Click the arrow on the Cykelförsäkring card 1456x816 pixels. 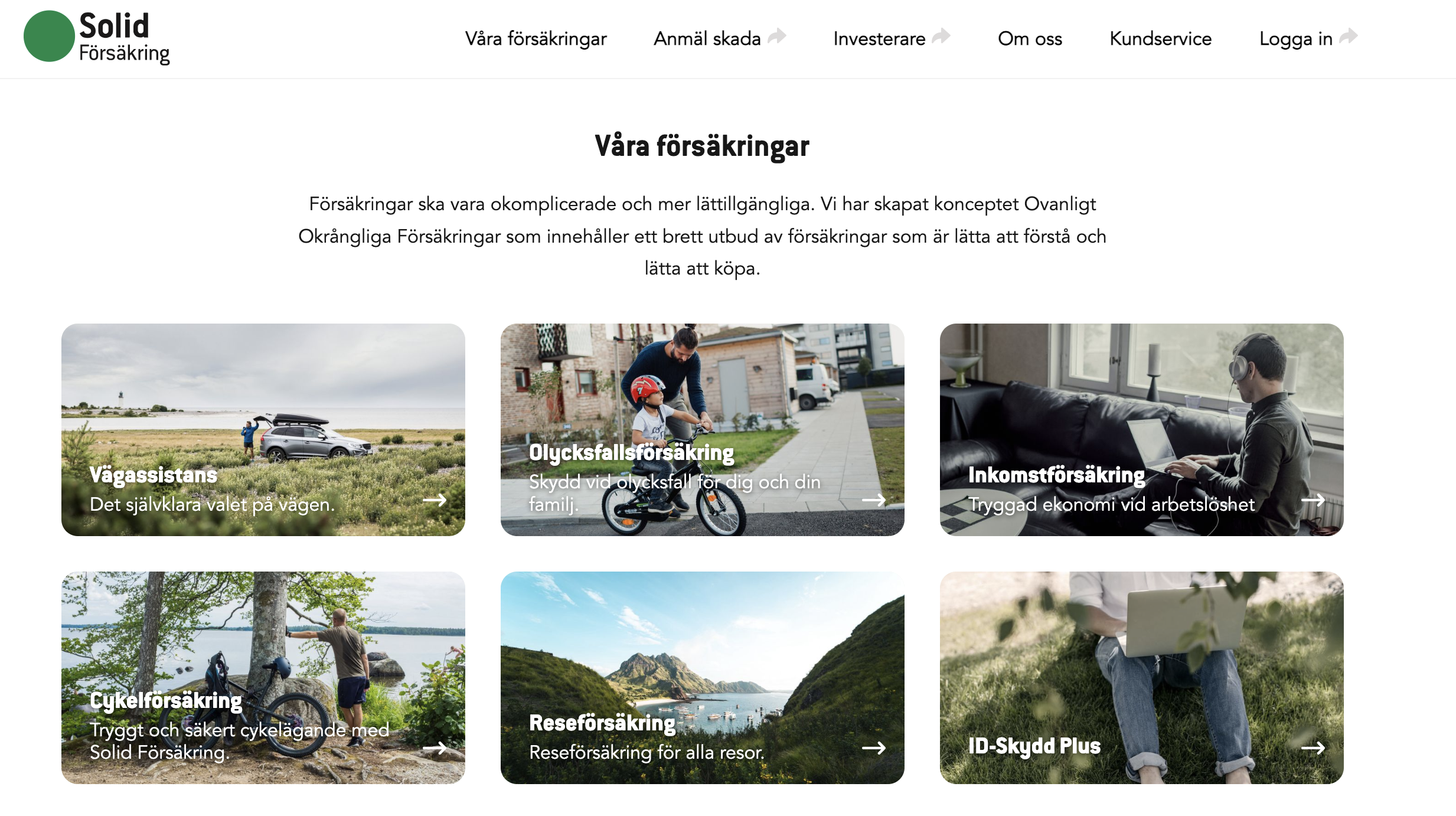(x=435, y=748)
